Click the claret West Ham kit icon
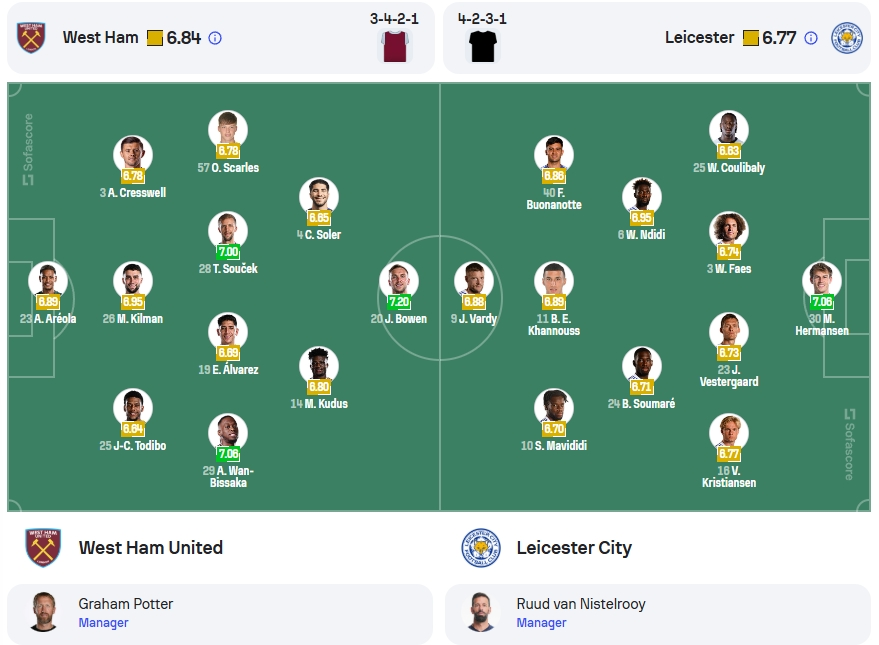 click(x=395, y=46)
